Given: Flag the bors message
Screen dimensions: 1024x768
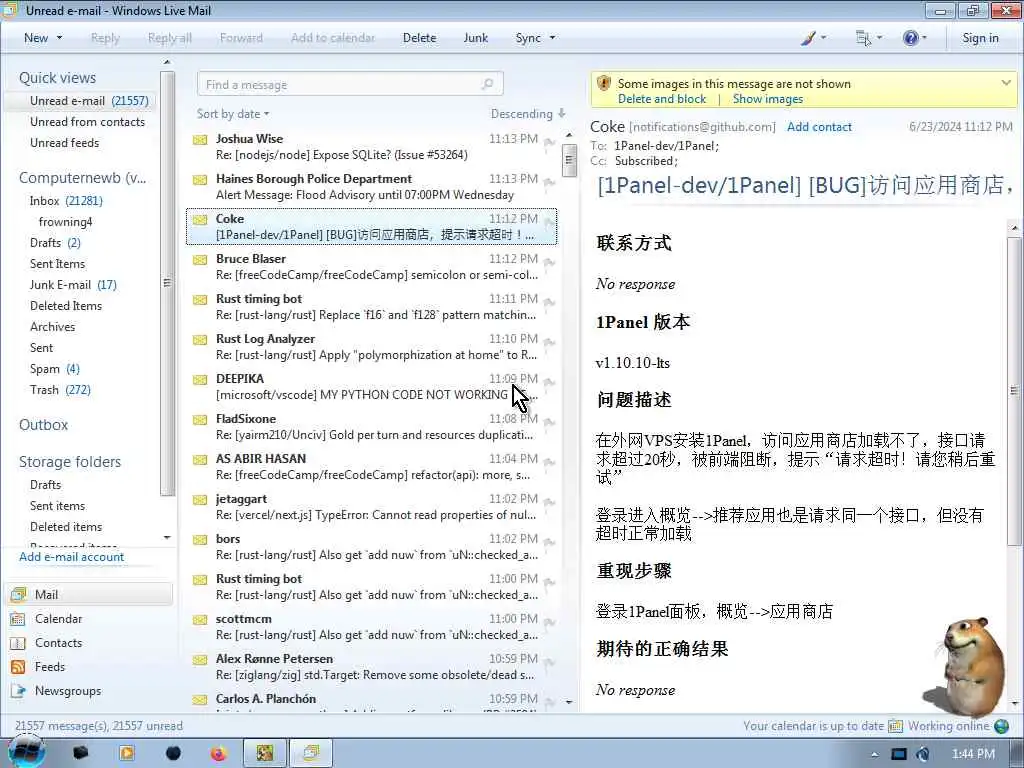Looking at the screenshot, I should click(550, 543).
